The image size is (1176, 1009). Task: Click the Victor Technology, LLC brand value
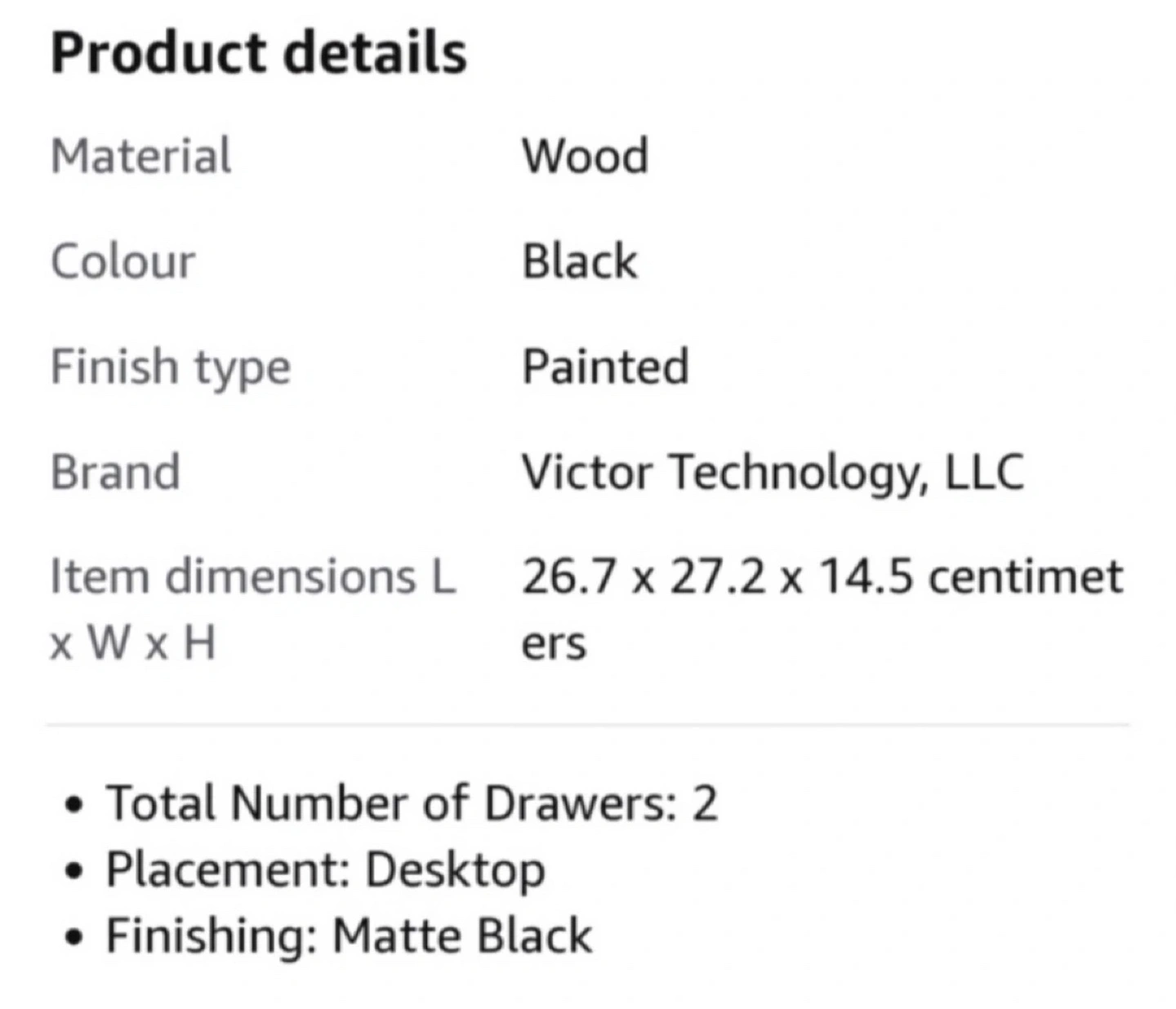773,472
